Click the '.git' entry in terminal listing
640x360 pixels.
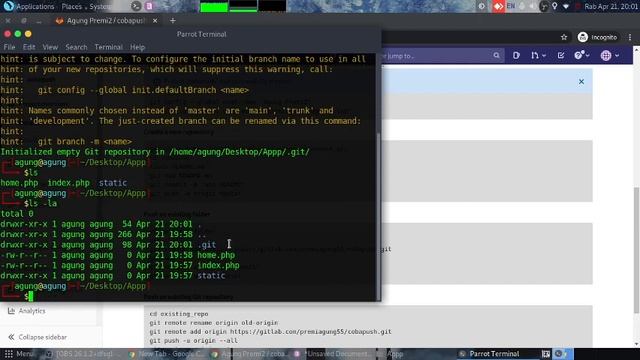click(207, 245)
